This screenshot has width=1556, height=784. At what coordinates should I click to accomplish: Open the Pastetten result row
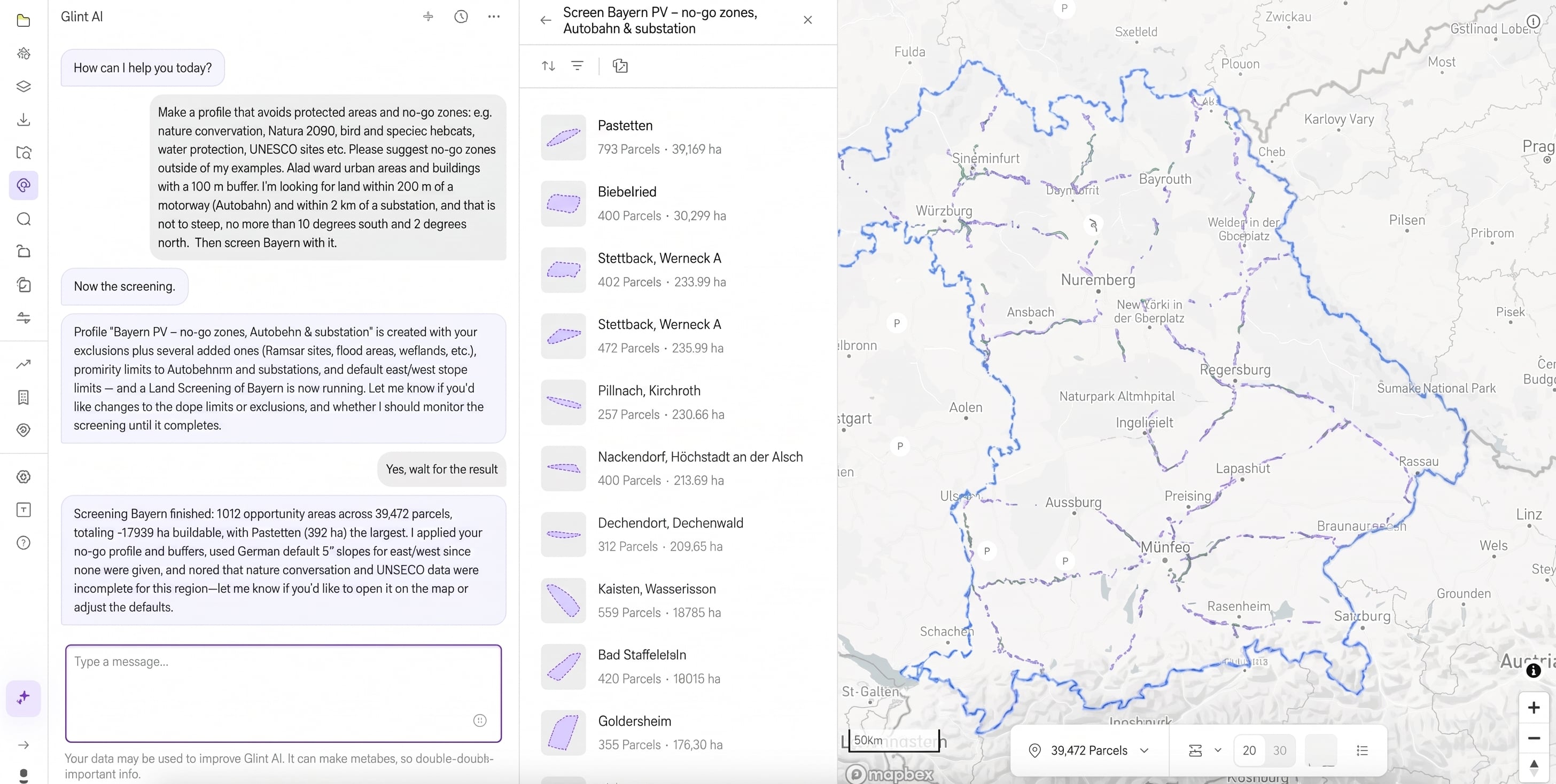678,137
